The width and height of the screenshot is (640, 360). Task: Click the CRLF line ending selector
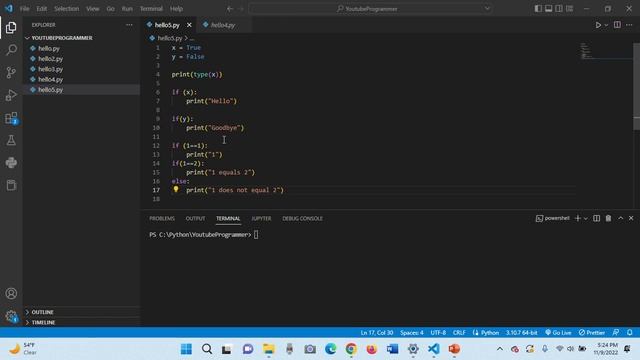[x=459, y=333]
